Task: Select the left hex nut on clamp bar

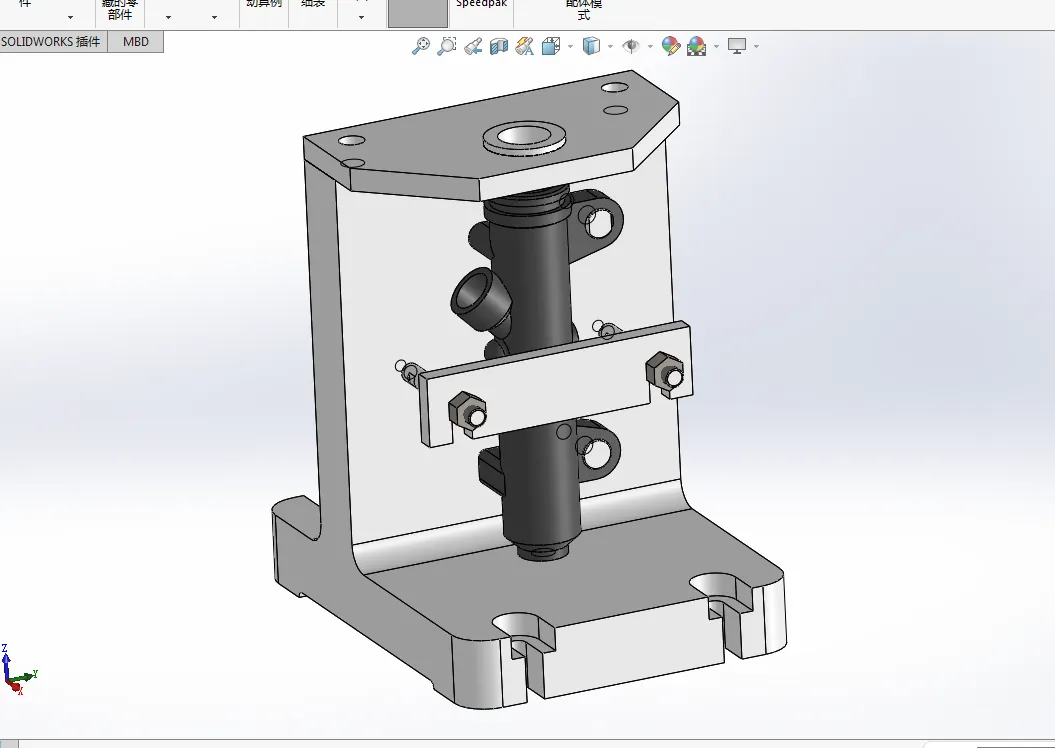Action: 467,409
